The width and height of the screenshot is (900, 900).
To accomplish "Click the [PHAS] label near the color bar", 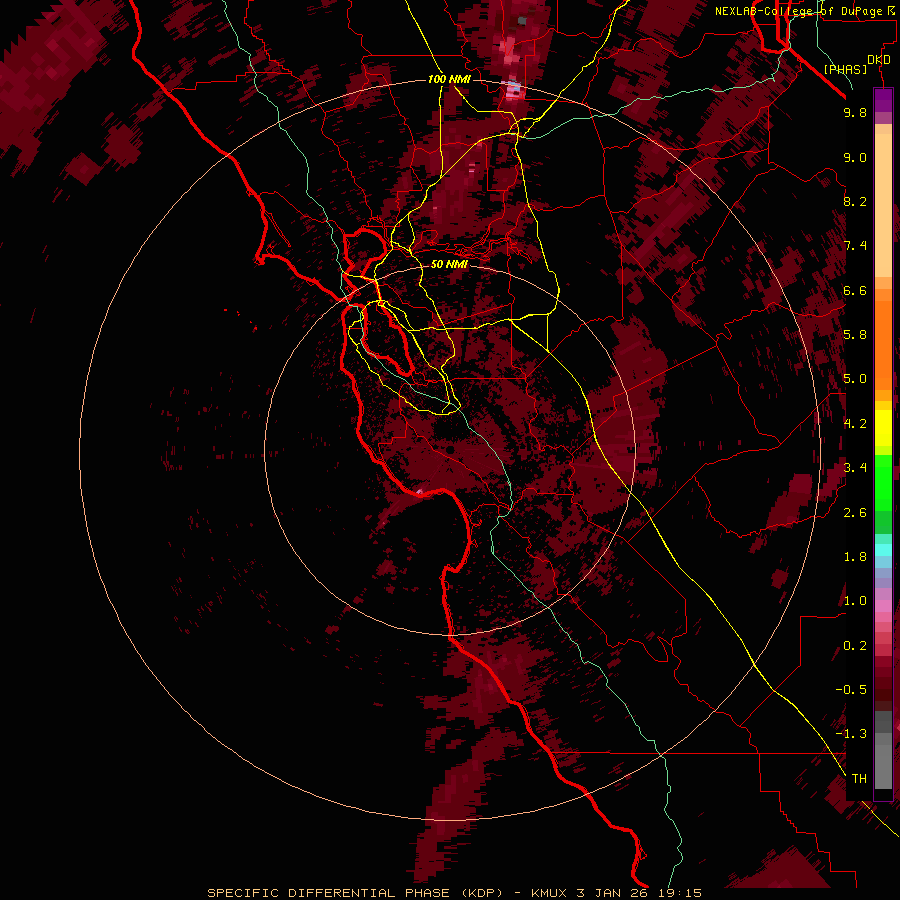I will [845, 69].
